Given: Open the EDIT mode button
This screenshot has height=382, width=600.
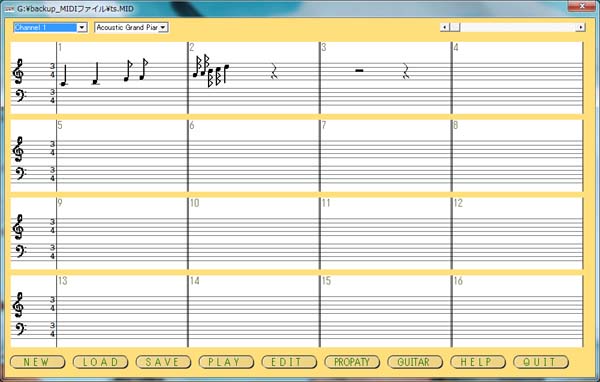Looking at the screenshot, I should 289,362.
